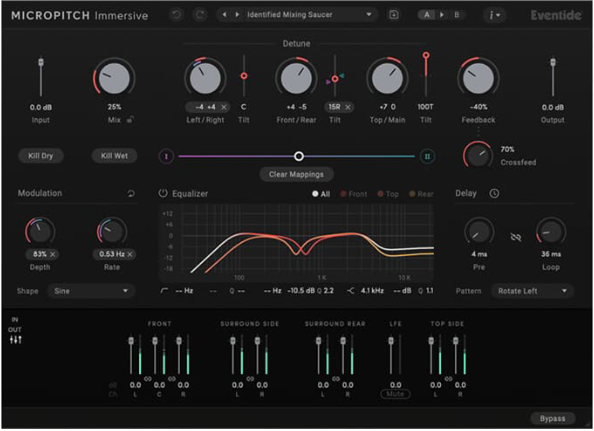Select the Front EQ band group
The height and width of the screenshot is (431, 594).
[353, 194]
